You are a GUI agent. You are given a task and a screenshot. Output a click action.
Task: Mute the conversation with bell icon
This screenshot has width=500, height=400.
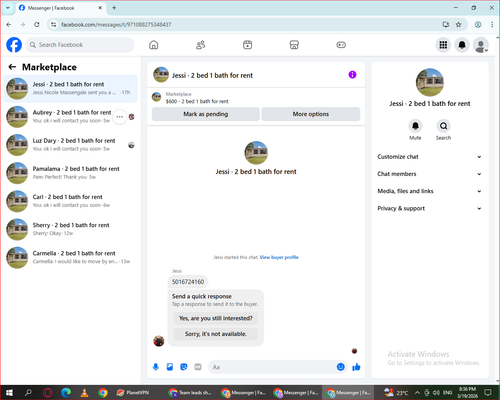(x=415, y=126)
